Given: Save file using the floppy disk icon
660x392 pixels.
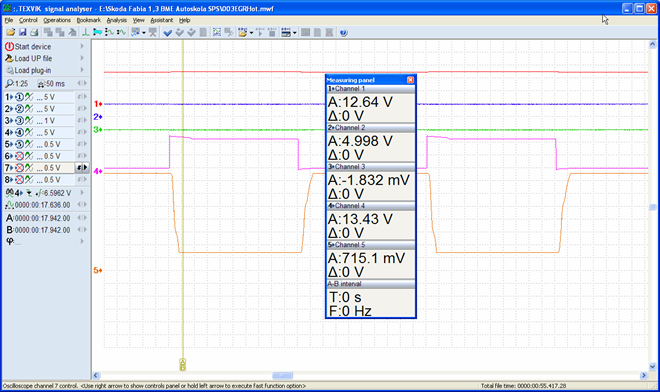Looking at the screenshot, I should pos(22,32).
